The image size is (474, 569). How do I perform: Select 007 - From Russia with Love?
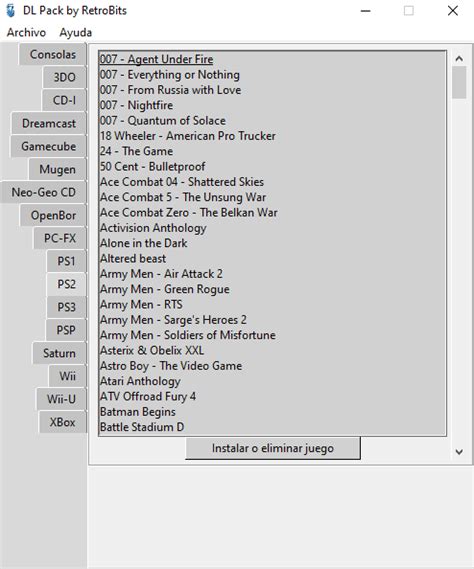point(272,90)
